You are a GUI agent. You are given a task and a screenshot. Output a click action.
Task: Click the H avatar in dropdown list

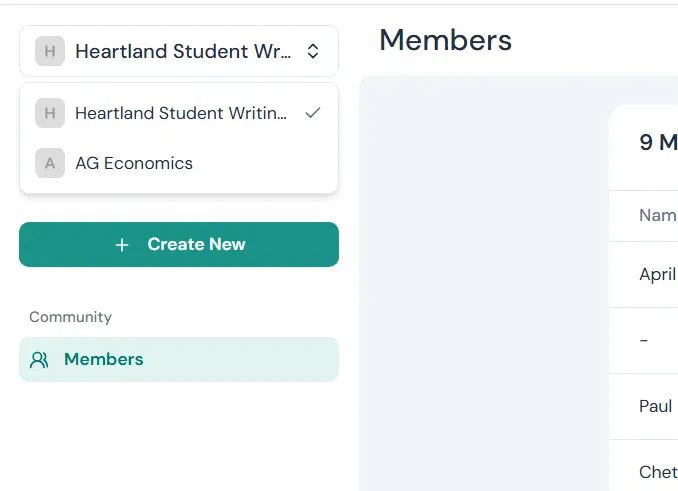[x=50, y=113]
